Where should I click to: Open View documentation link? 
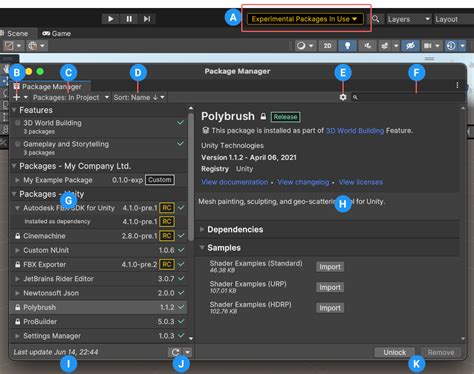click(235, 182)
